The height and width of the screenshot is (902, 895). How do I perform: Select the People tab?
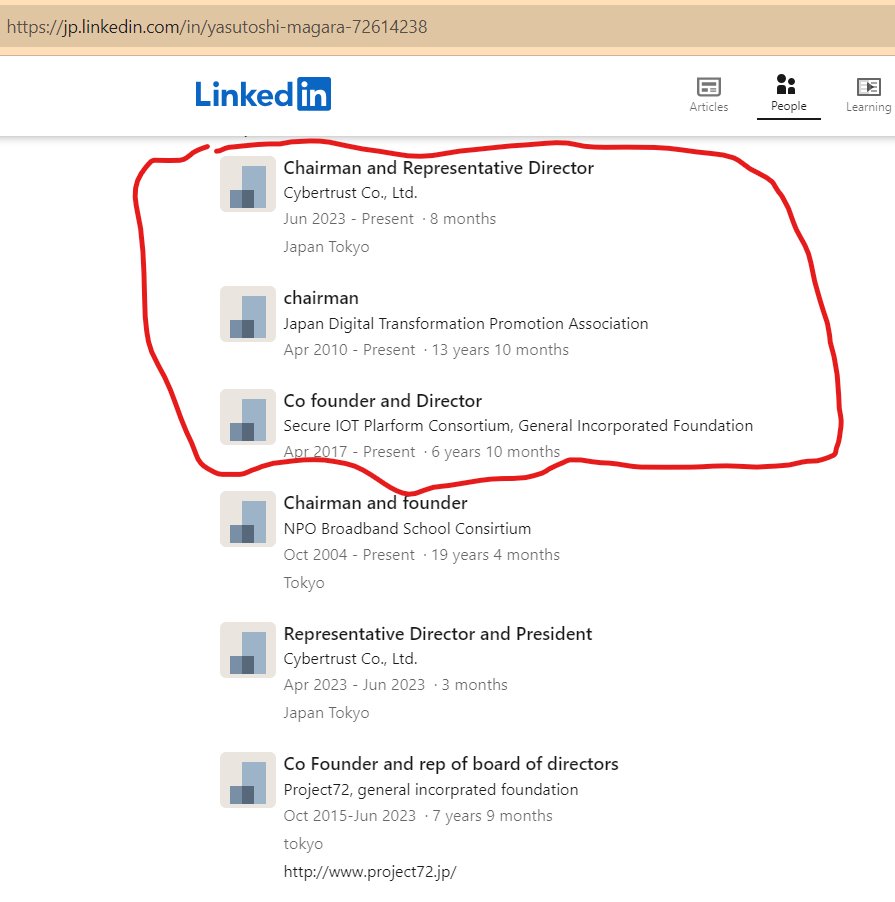789,94
